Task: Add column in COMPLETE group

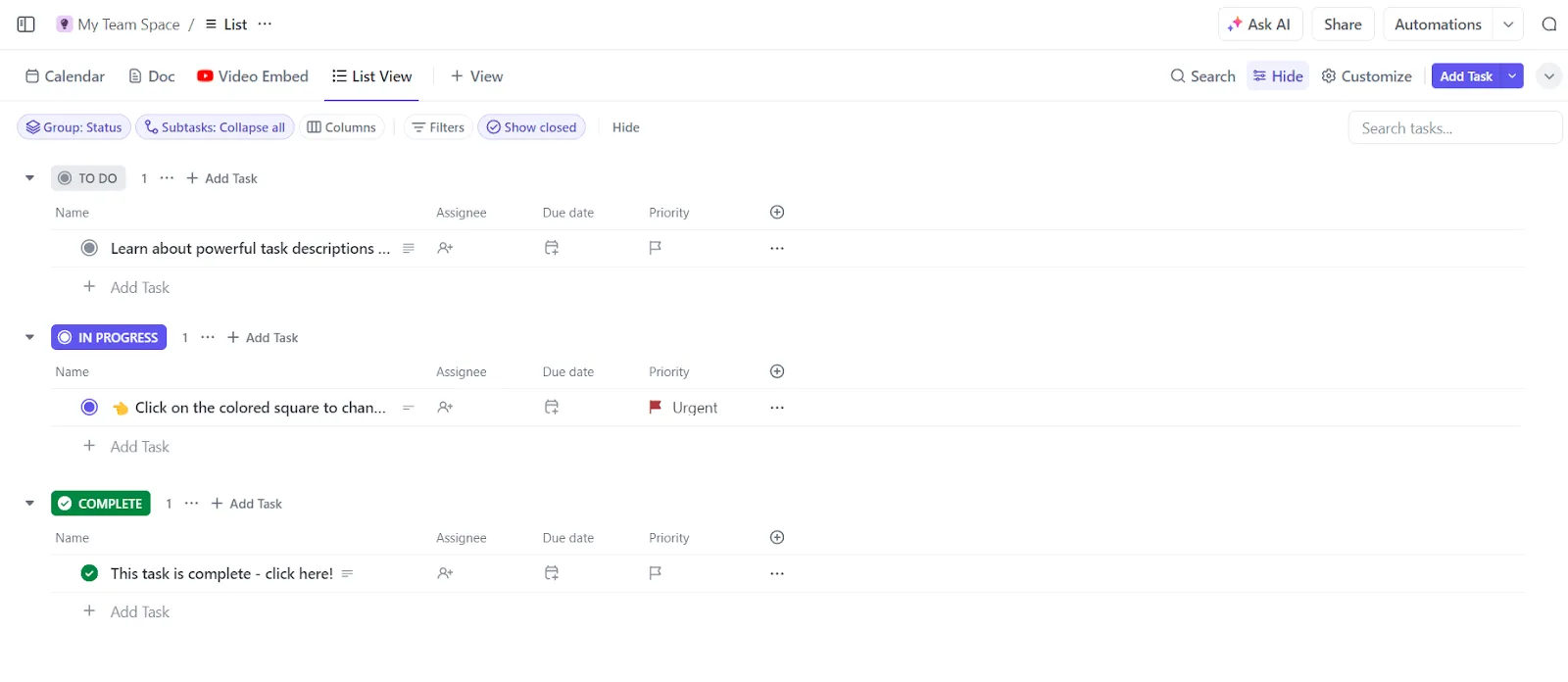Action: (x=777, y=537)
